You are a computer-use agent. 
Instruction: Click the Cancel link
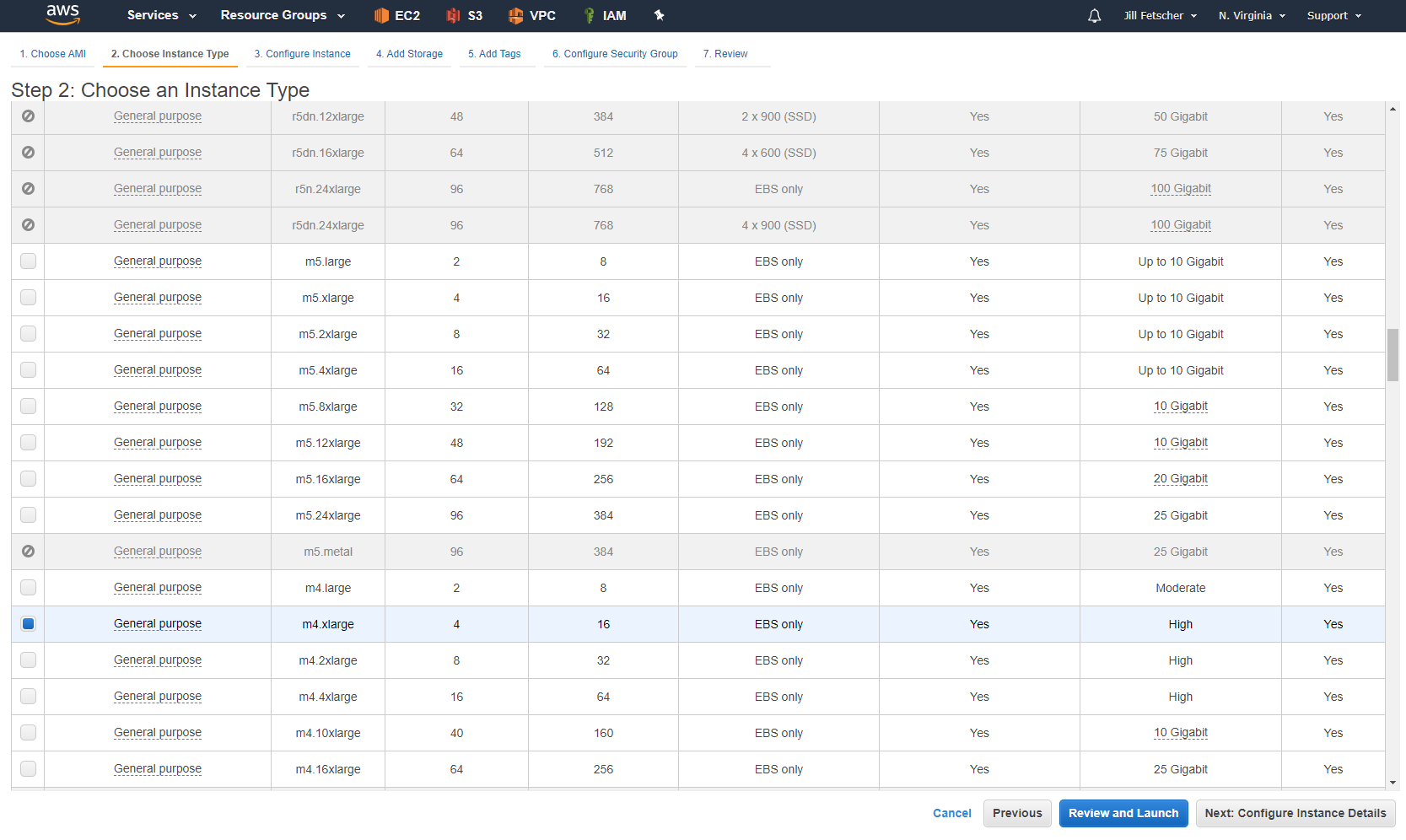[x=951, y=813]
